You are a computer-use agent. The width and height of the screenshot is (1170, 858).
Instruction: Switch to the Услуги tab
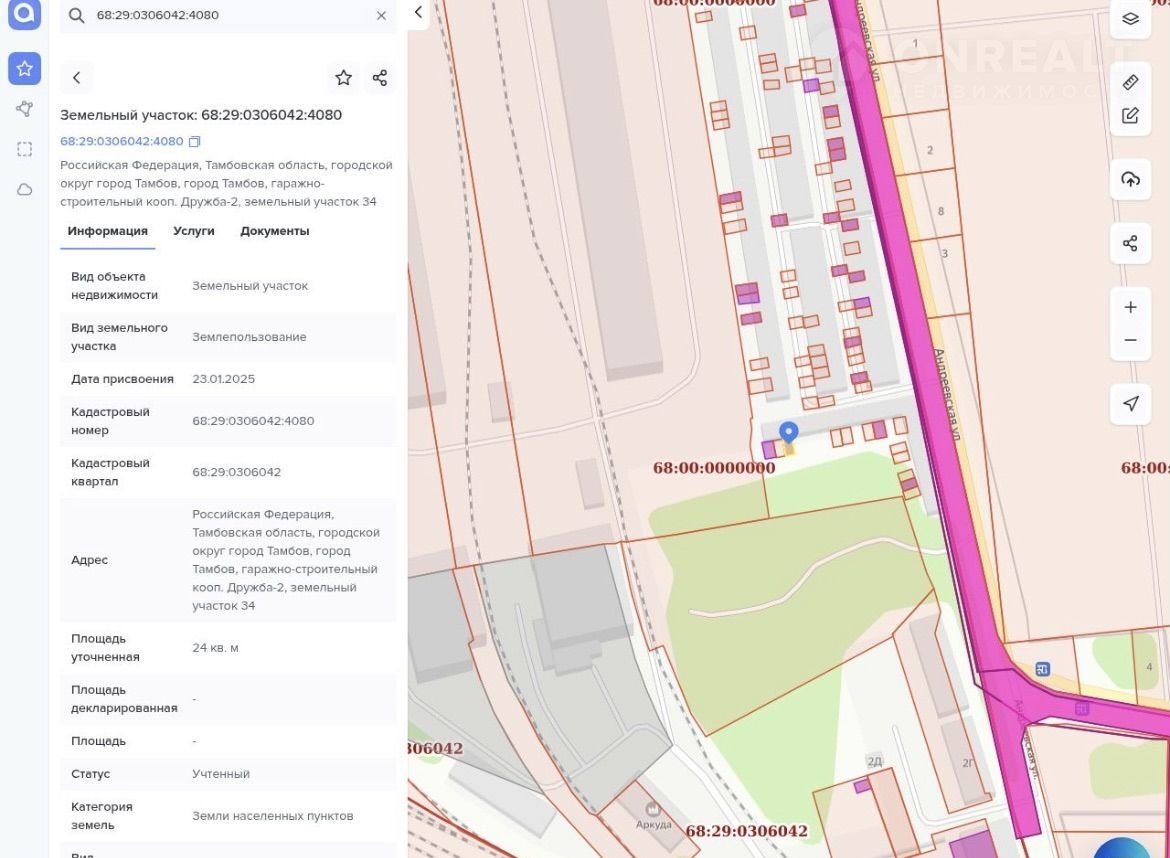pyautogui.click(x=193, y=231)
